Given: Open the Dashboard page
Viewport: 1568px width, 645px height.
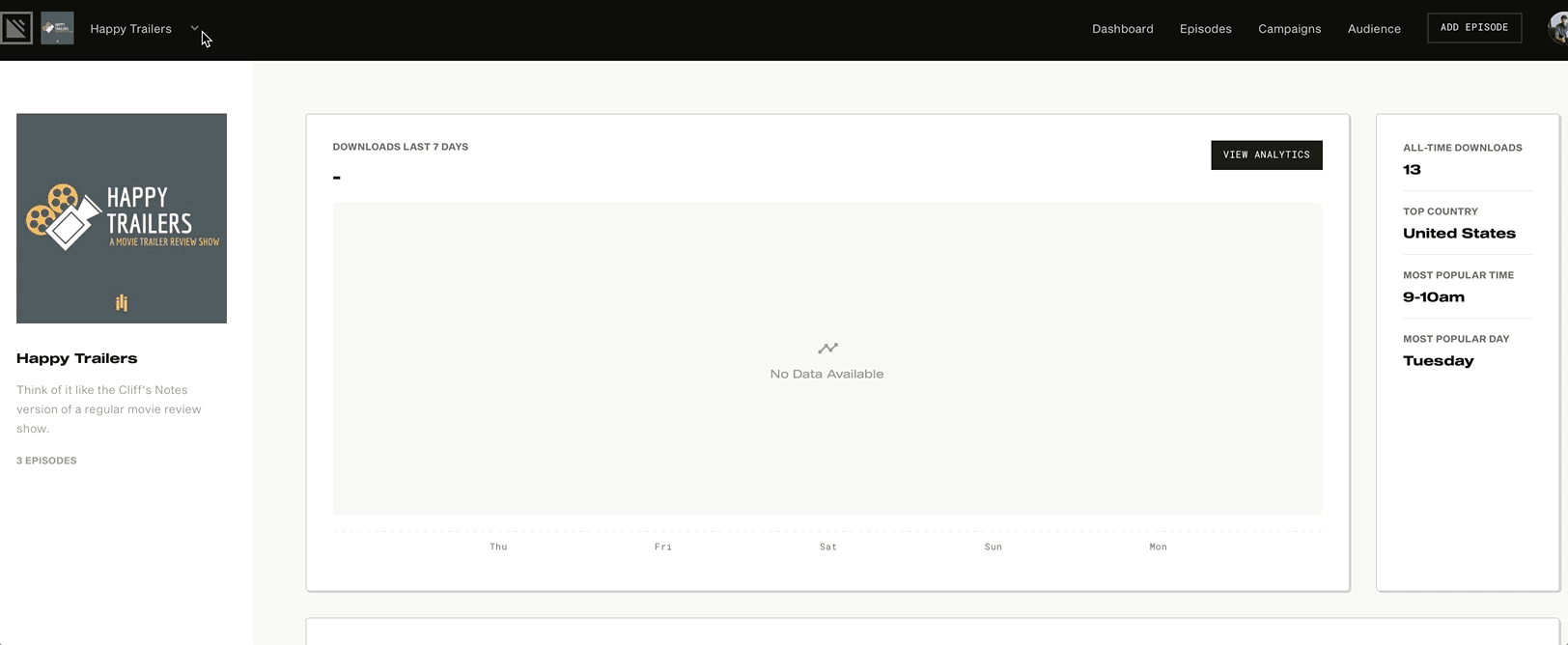Looking at the screenshot, I should [1122, 29].
